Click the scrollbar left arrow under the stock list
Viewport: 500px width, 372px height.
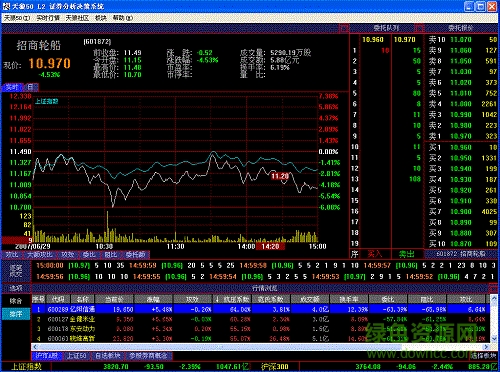click(x=35, y=347)
